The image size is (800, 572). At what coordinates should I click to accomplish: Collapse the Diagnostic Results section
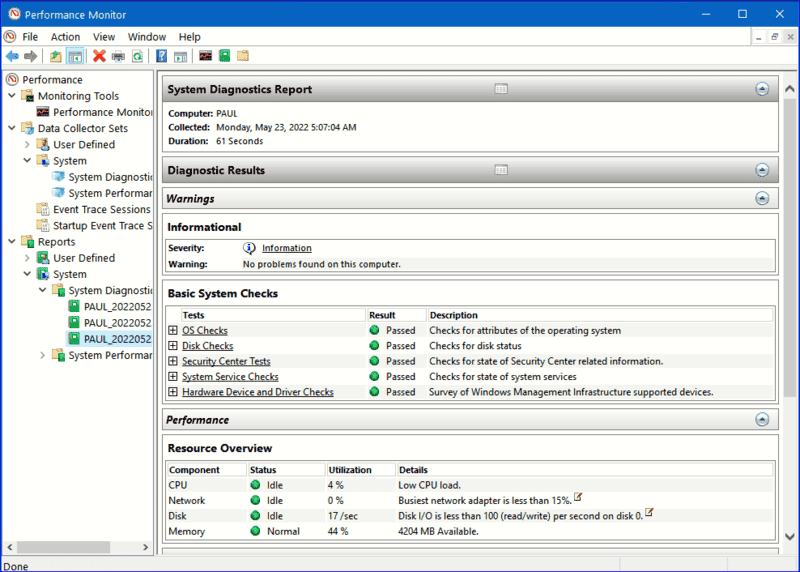762,170
